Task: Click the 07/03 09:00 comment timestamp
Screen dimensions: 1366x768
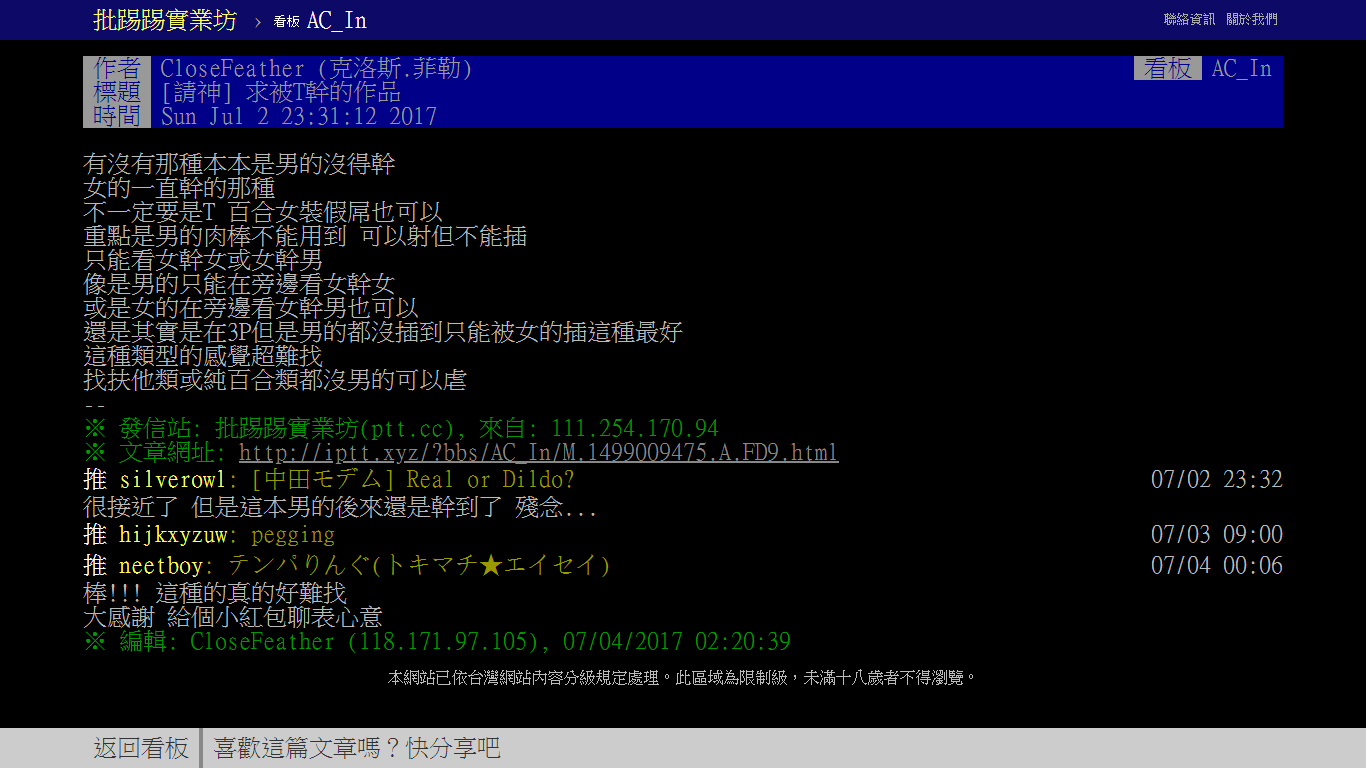Action: coord(1216,535)
